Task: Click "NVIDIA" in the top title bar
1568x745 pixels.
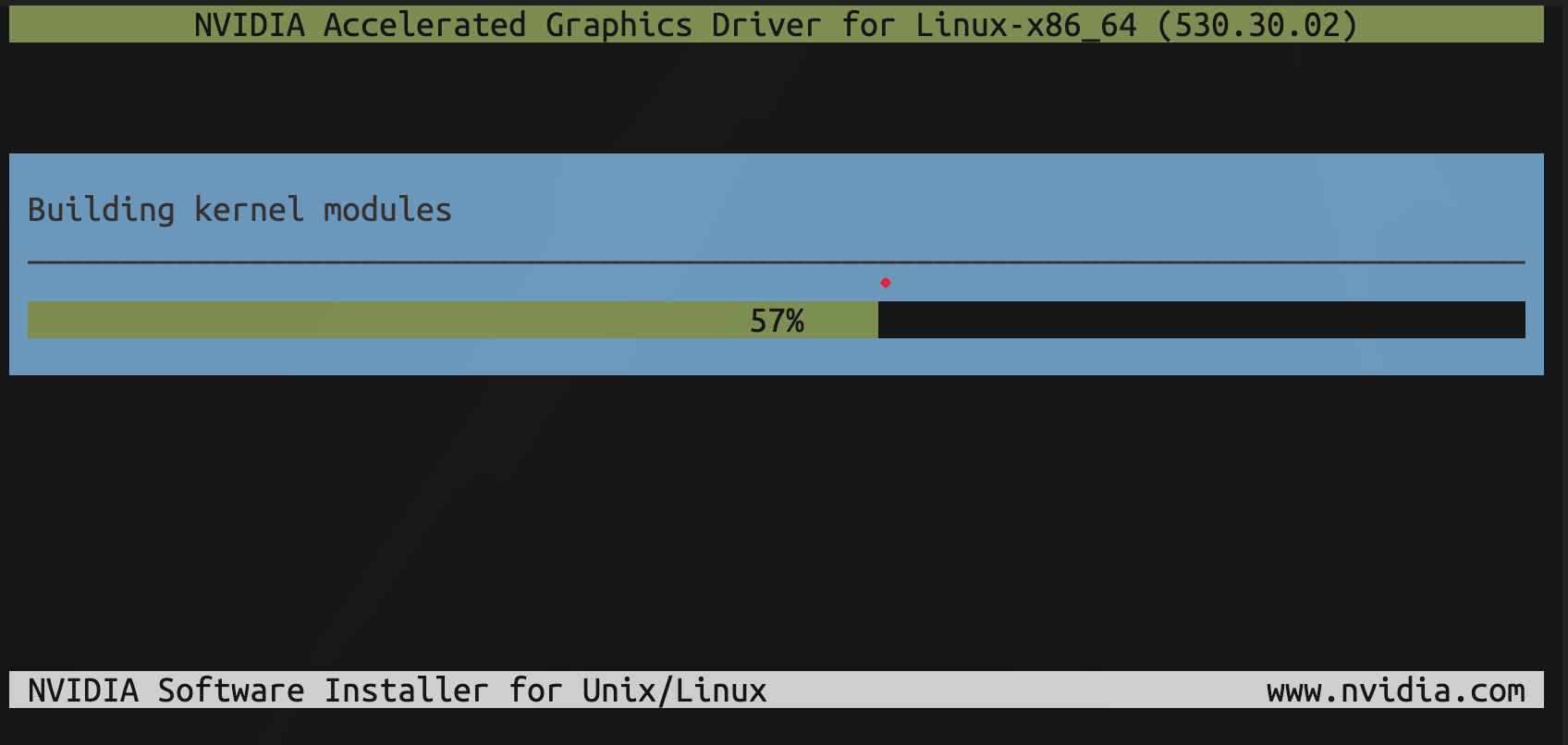Action: tap(250, 25)
